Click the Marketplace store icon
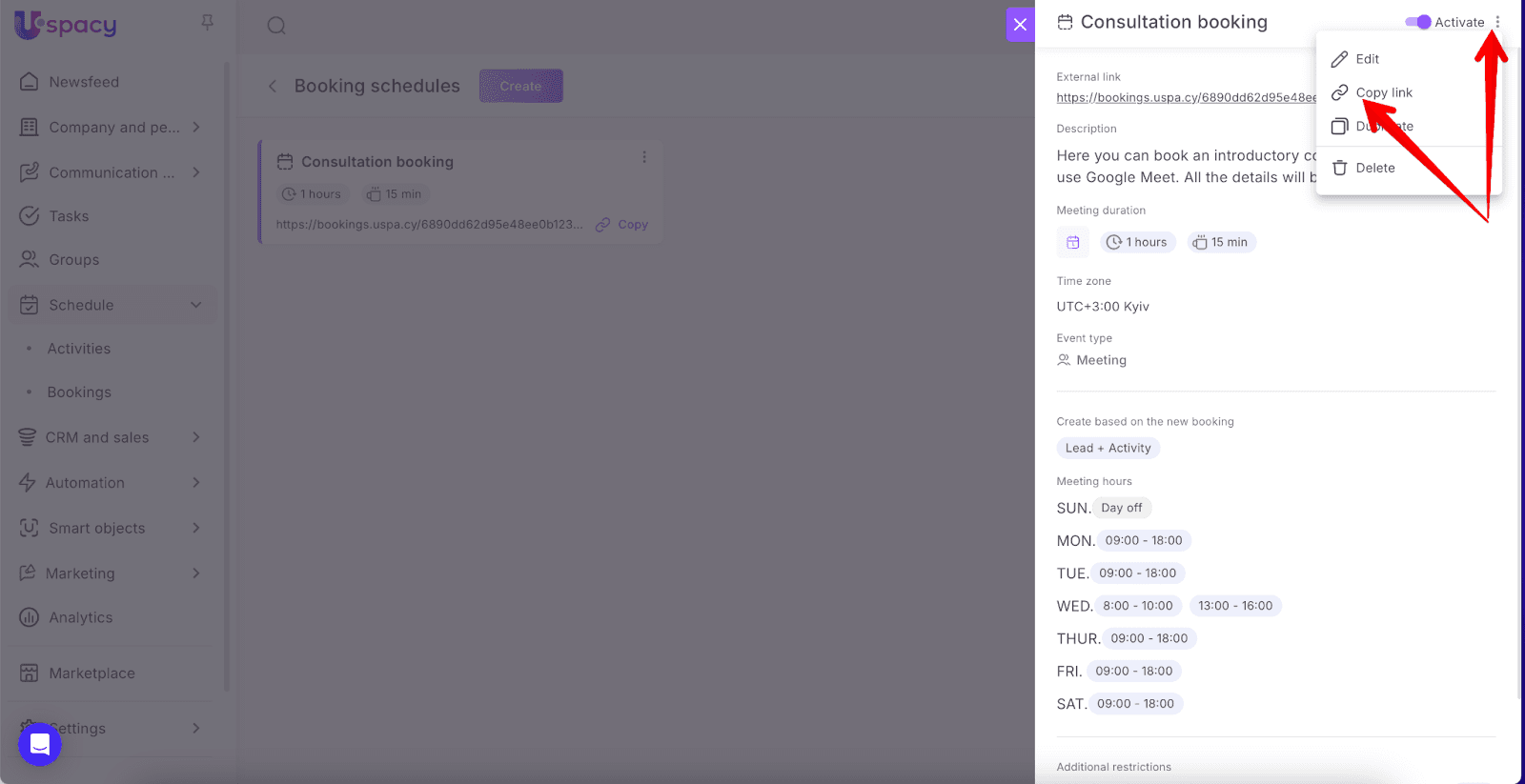Viewport: 1525px width, 784px height. click(x=30, y=673)
